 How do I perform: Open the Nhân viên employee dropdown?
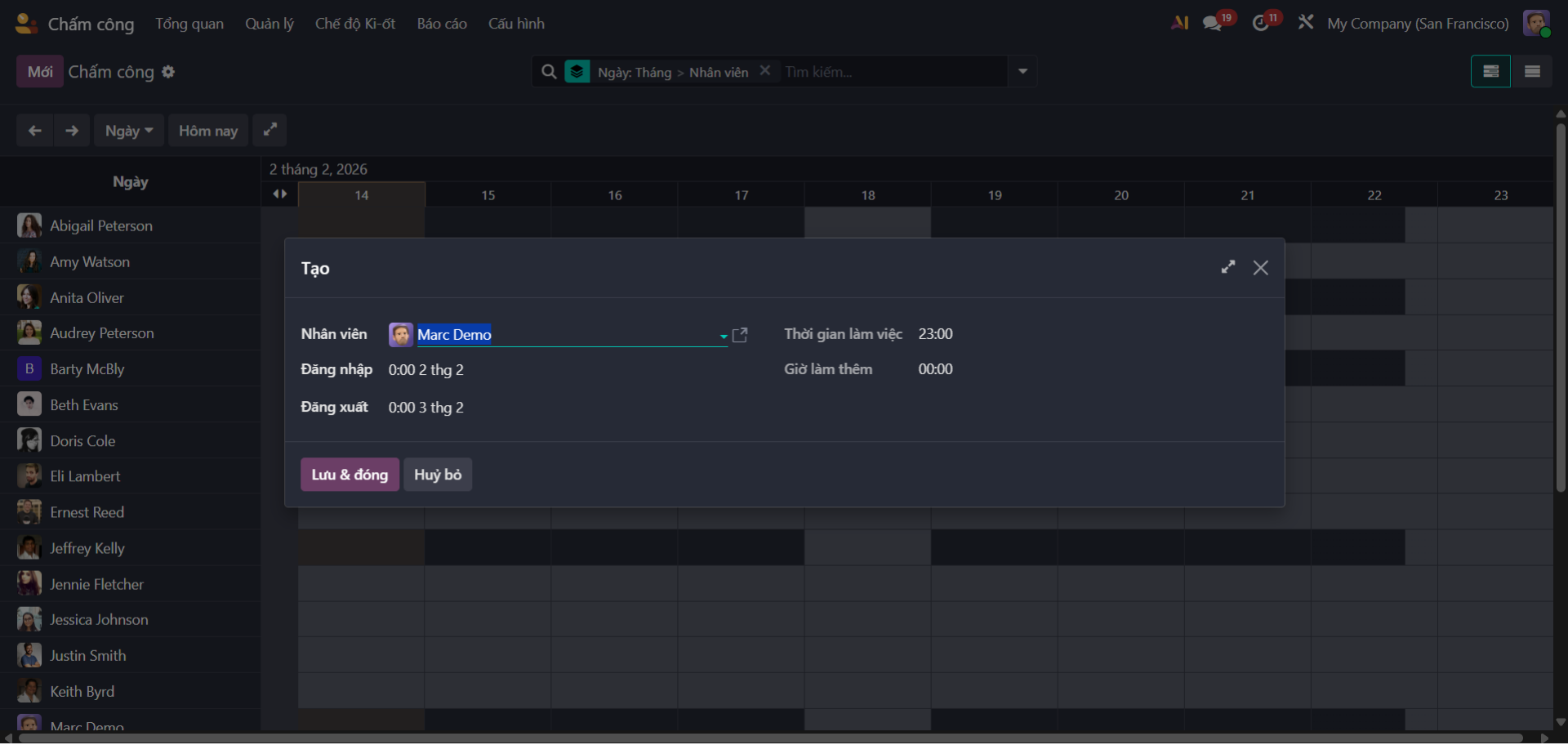[x=723, y=336]
